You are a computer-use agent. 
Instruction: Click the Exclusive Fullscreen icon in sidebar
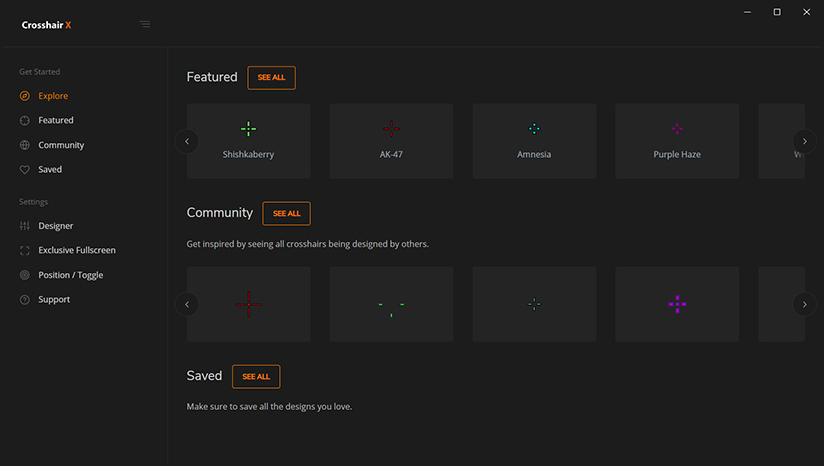(25, 250)
